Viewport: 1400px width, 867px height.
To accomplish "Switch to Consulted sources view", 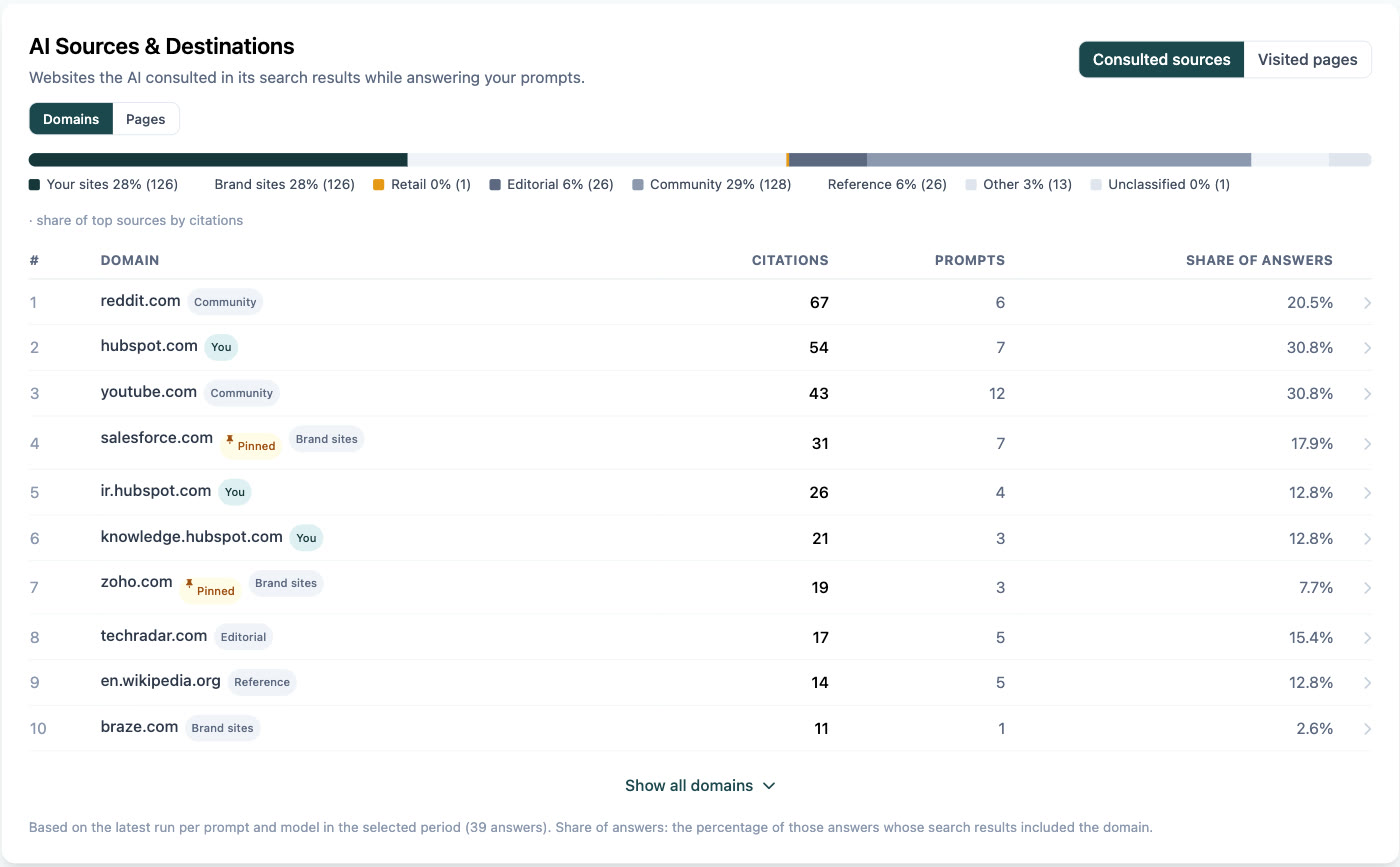I will click(1161, 59).
